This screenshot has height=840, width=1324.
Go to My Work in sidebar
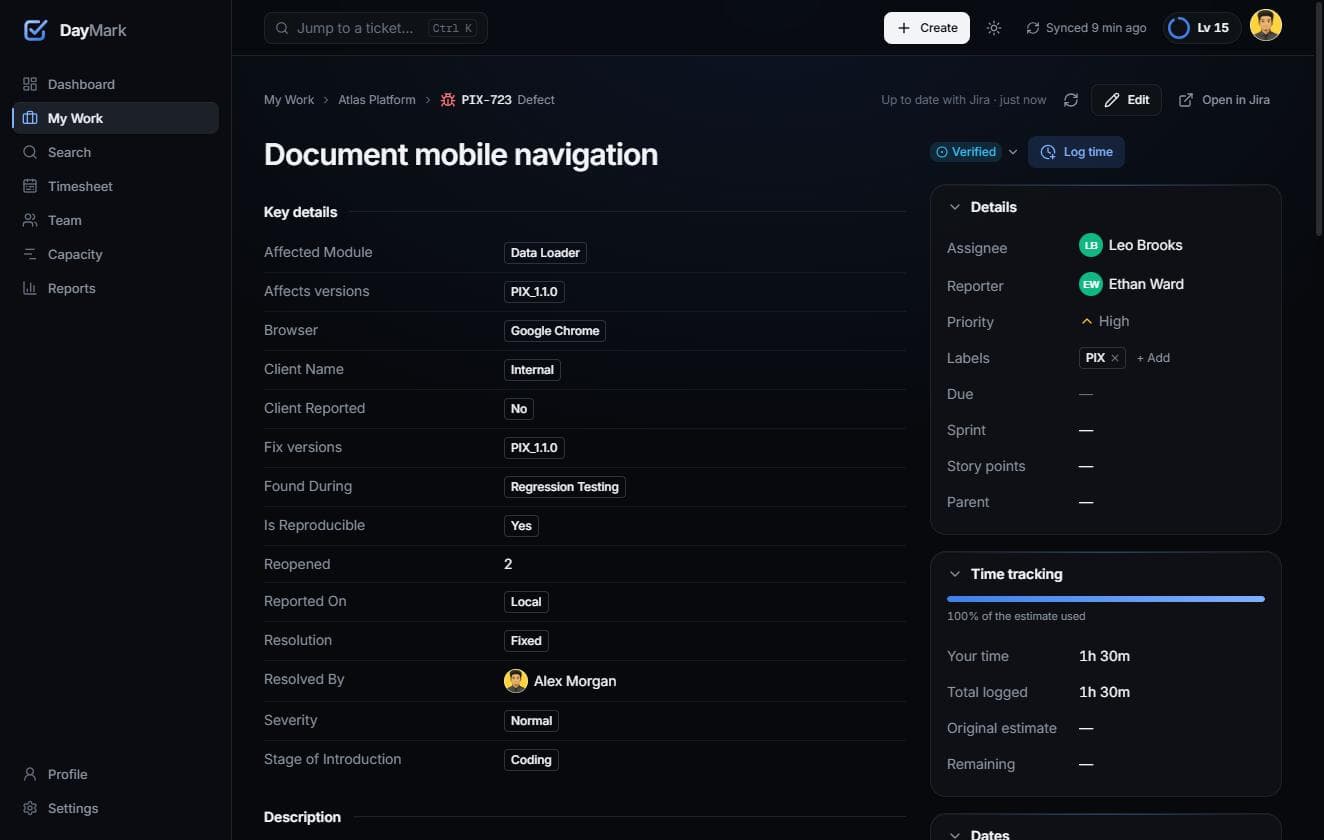pos(115,118)
